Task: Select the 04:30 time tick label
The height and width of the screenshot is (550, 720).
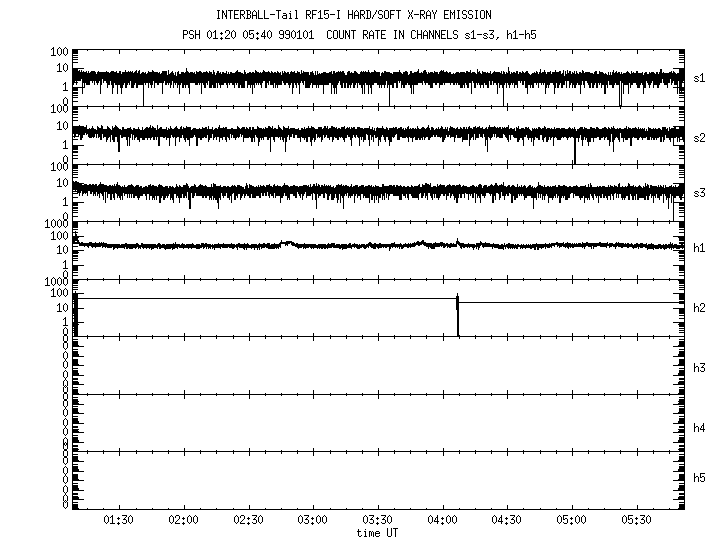Action: 507,521
